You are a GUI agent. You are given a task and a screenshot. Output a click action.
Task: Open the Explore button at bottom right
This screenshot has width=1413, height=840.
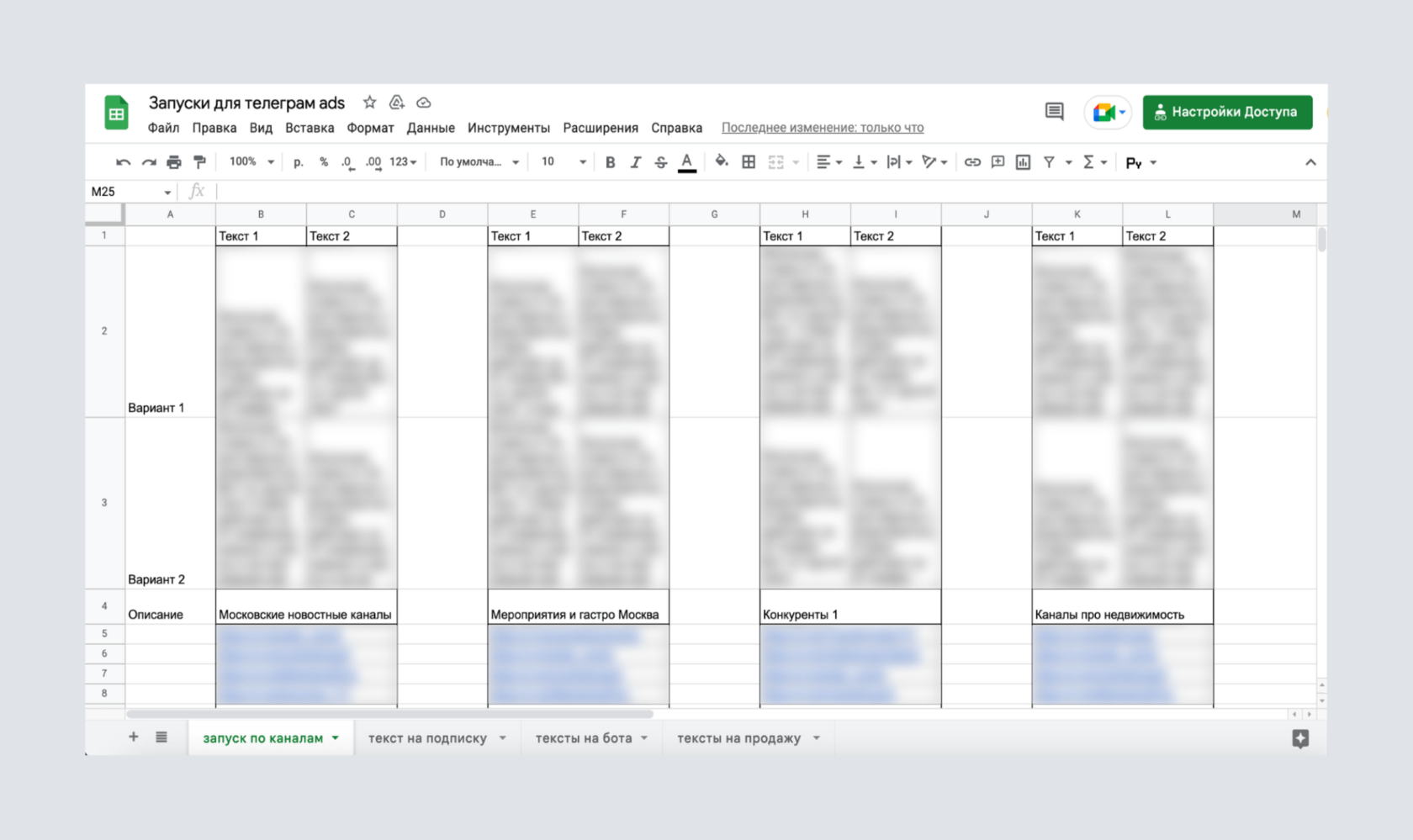pos(1300,738)
